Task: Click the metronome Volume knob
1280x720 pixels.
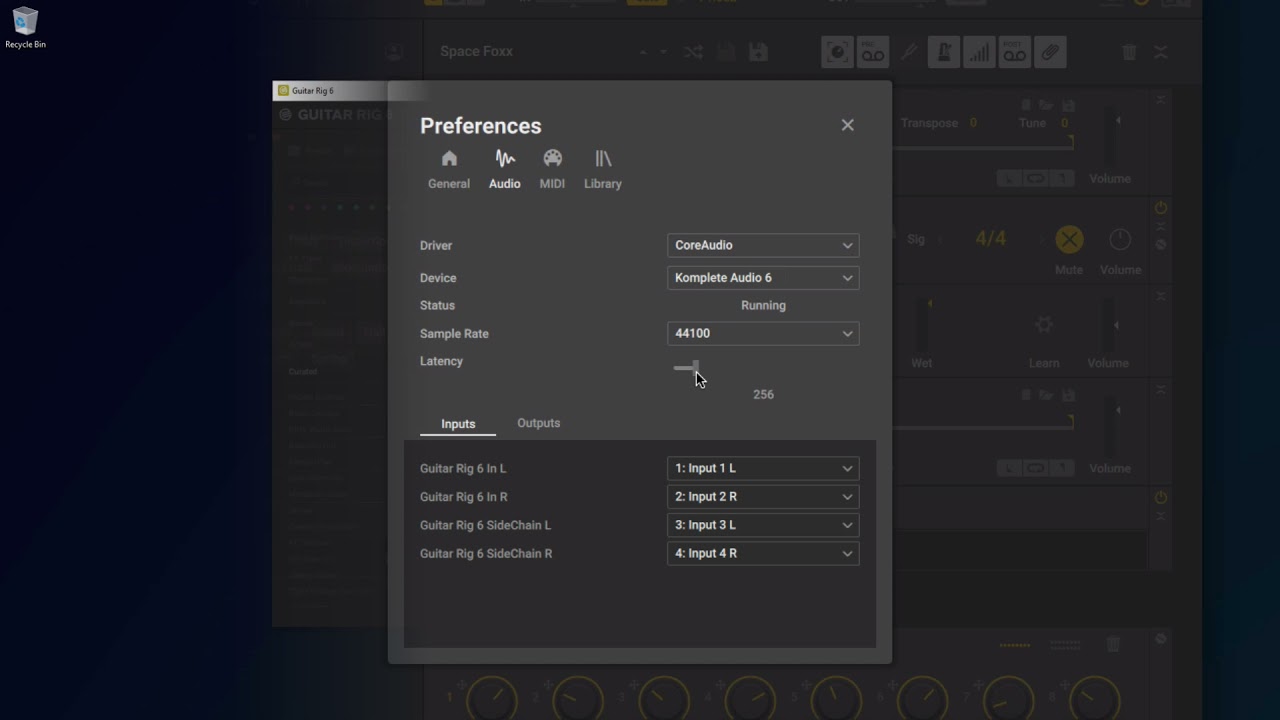Action: pos(1120,239)
